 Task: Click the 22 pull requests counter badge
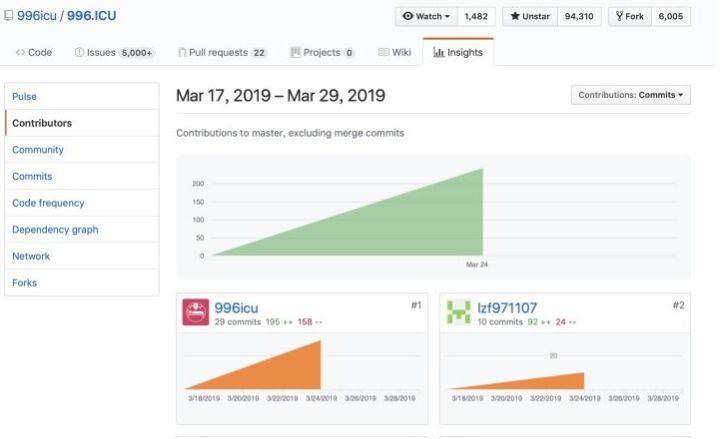coord(259,53)
